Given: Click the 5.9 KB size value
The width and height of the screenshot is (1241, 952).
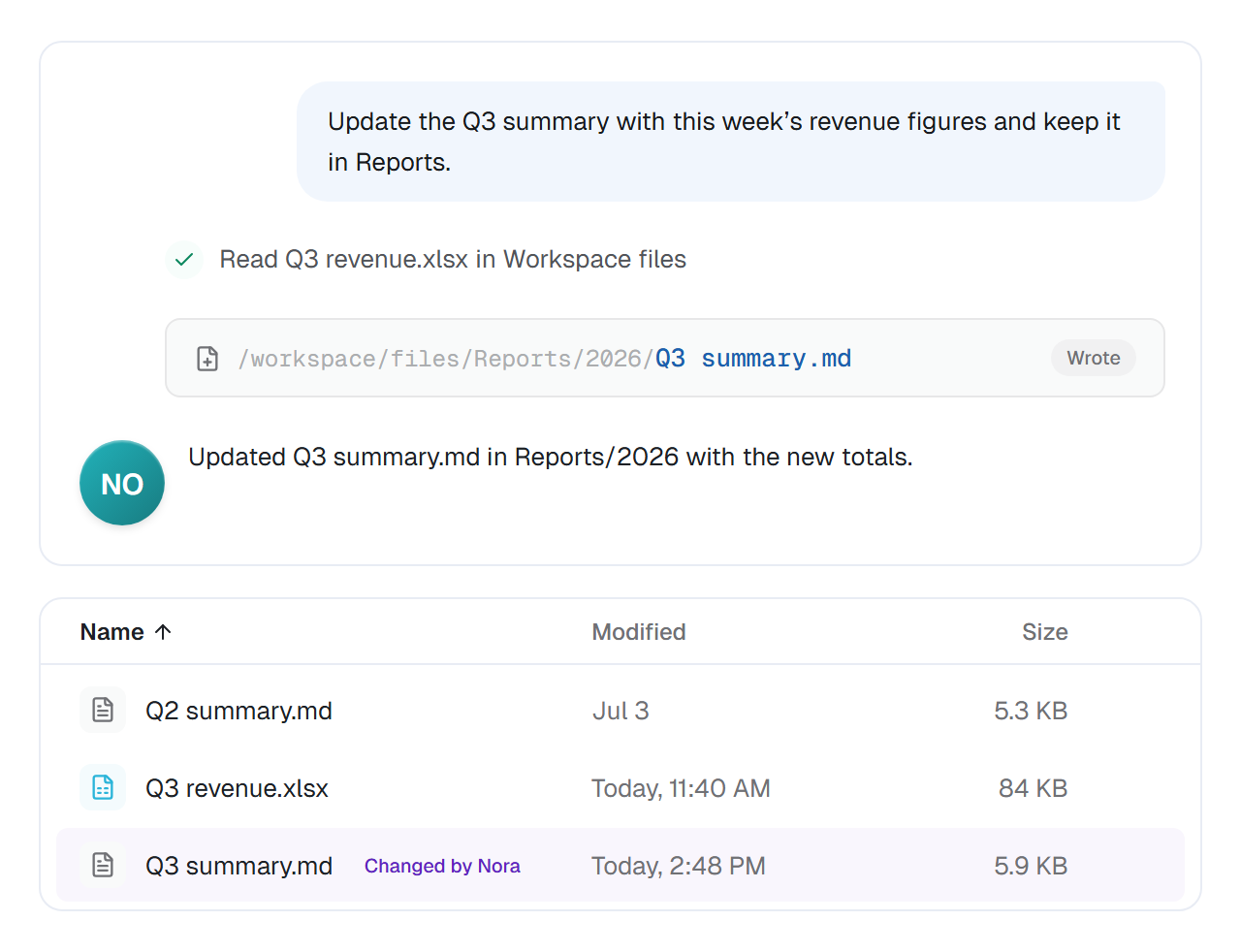Looking at the screenshot, I should coord(1031,866).
